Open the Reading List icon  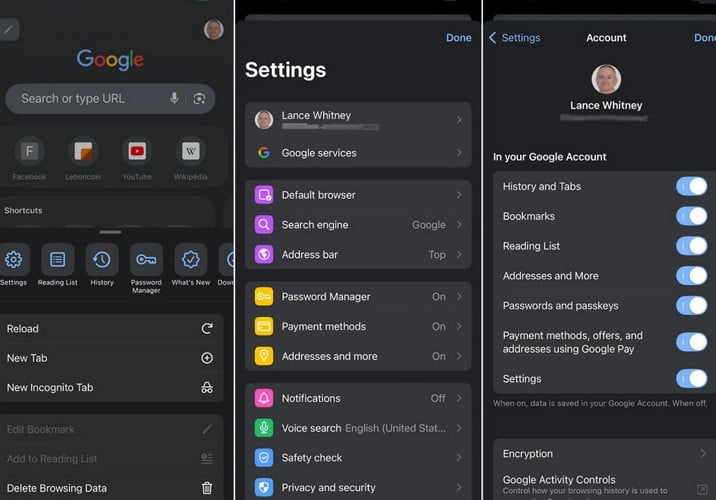coord(58,259)
